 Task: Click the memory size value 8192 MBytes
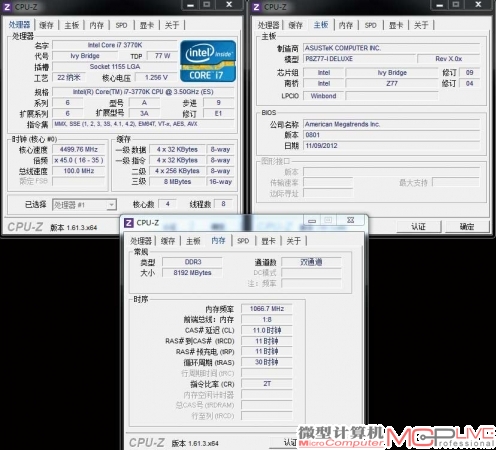193,273
